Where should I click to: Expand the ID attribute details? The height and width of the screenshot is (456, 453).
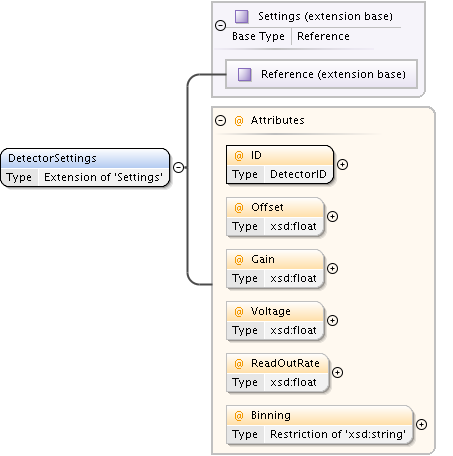click(x=342, y=164)
